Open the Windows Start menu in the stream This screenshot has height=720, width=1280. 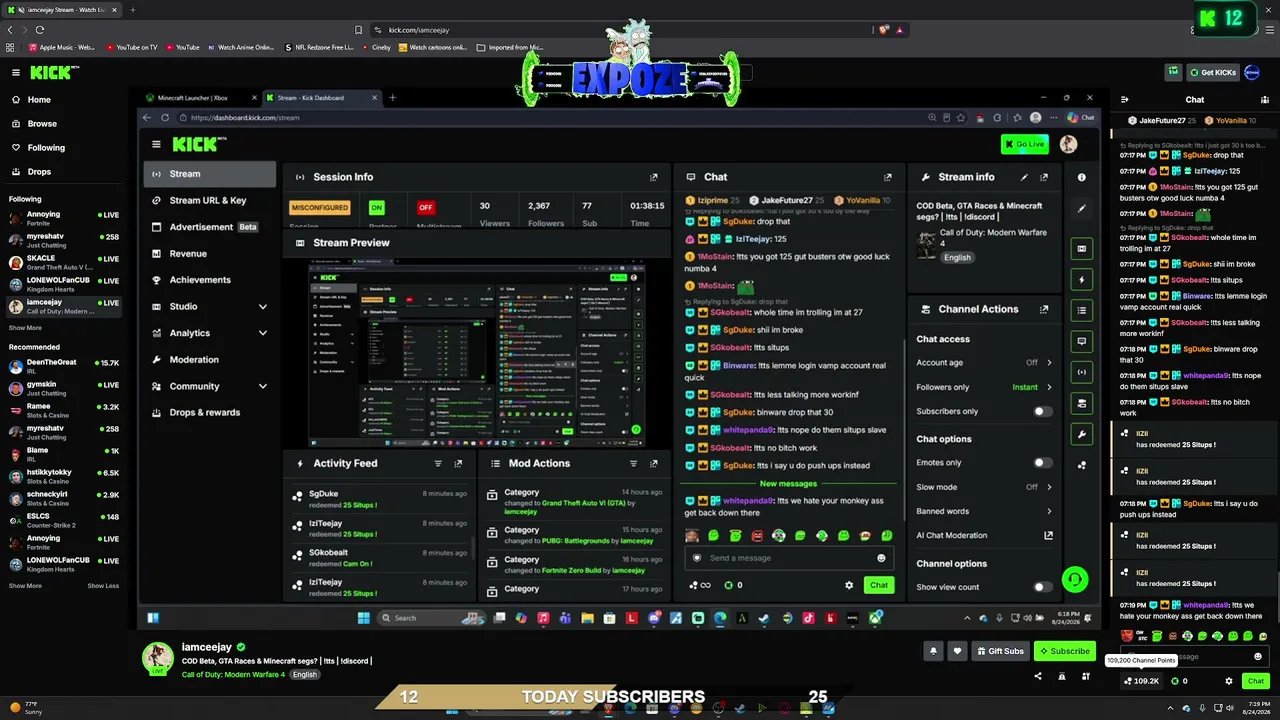pos(364,618)
